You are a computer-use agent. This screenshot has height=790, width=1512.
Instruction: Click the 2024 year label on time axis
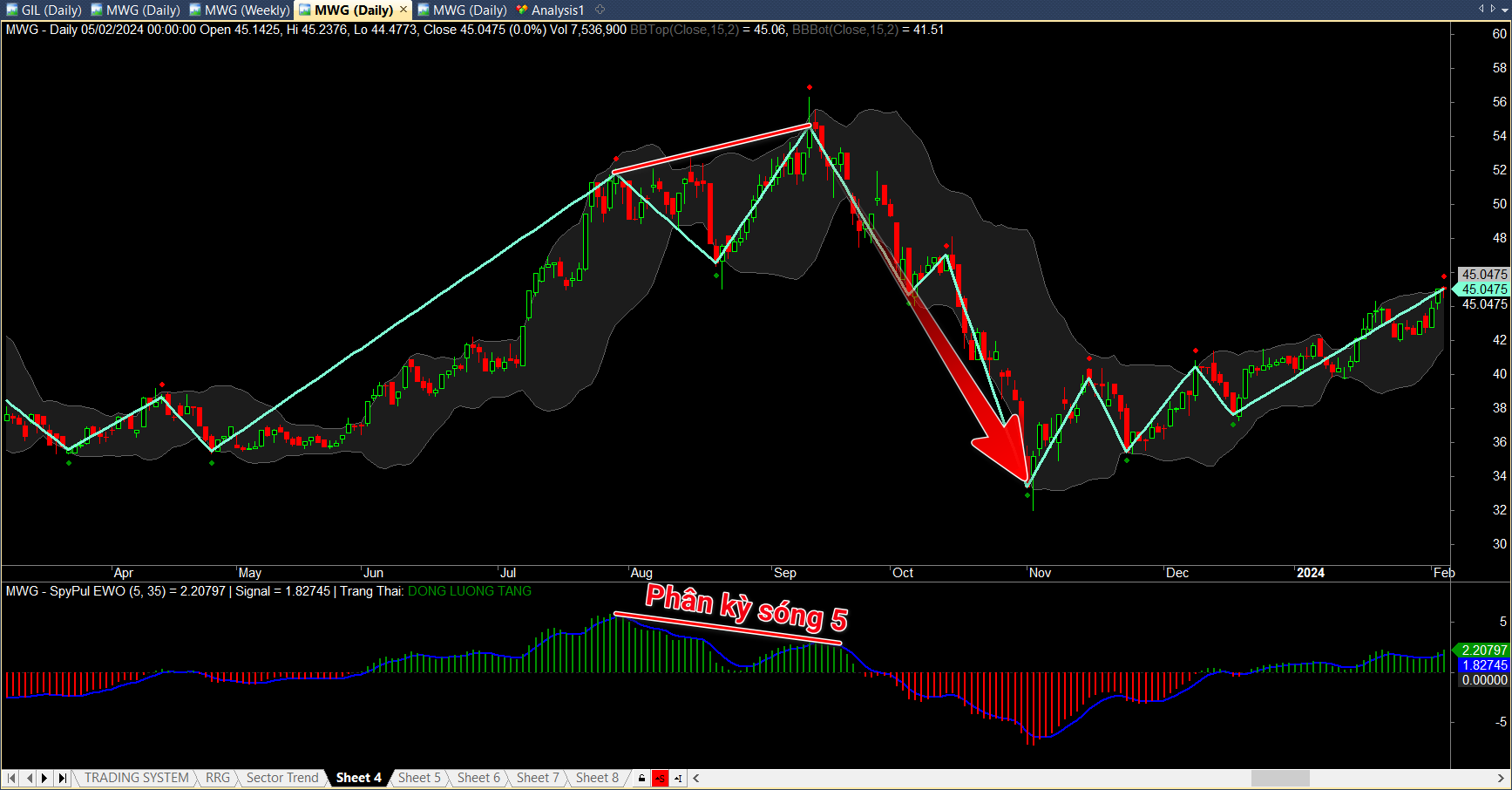[1310, 573]
